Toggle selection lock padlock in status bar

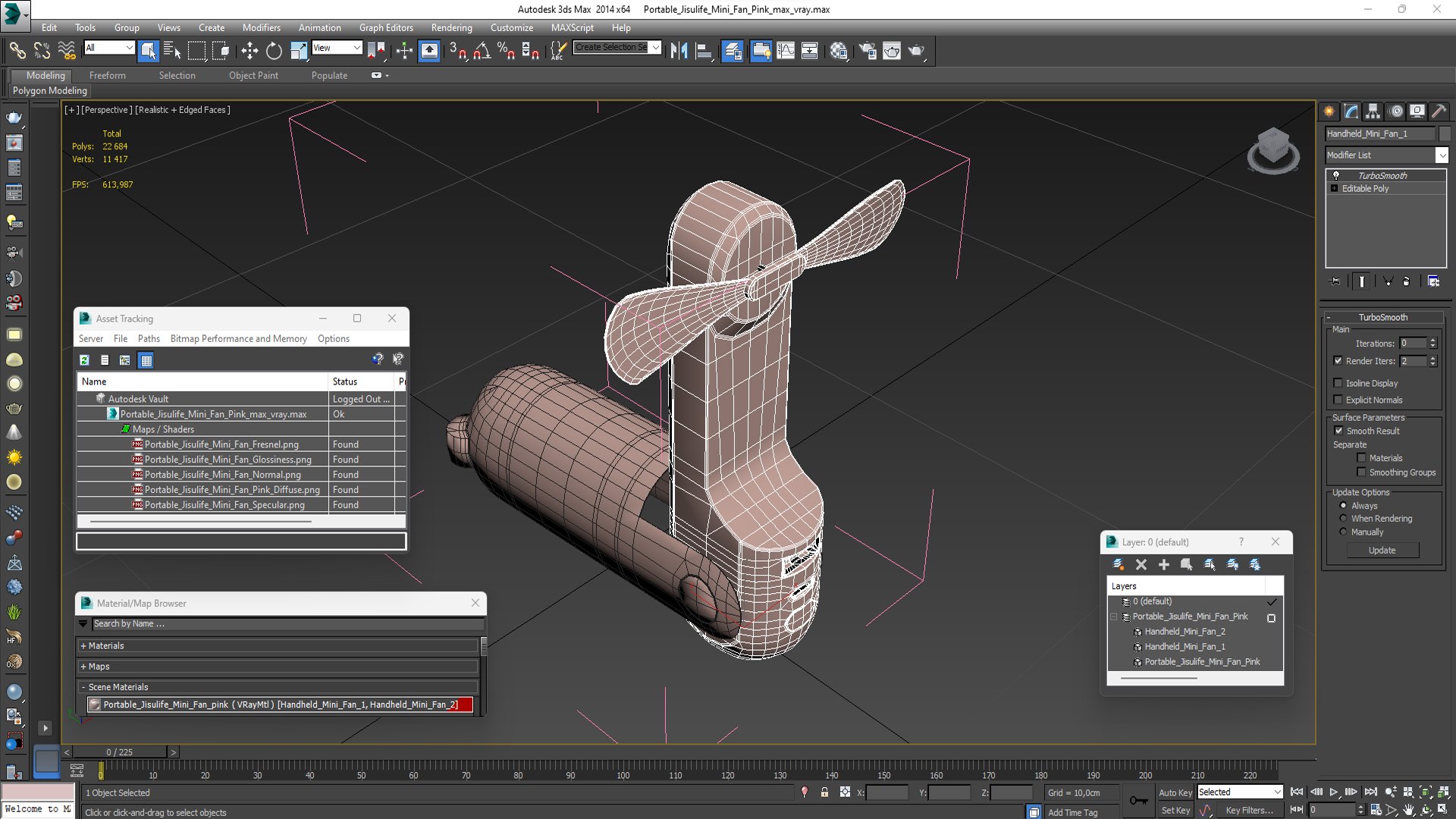coord(824,792)
